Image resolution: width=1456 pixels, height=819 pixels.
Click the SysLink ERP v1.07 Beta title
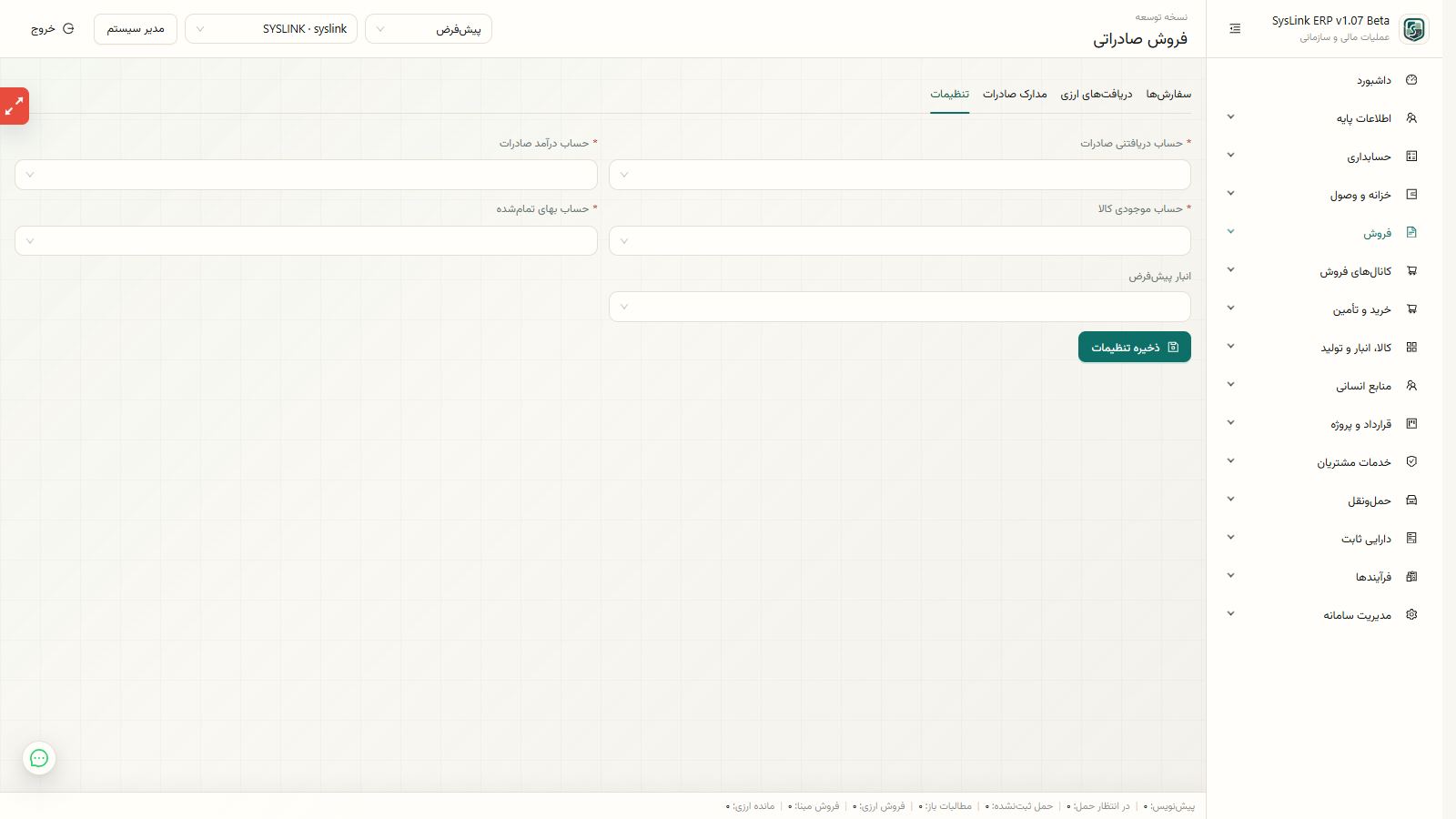click(1330, 21)
